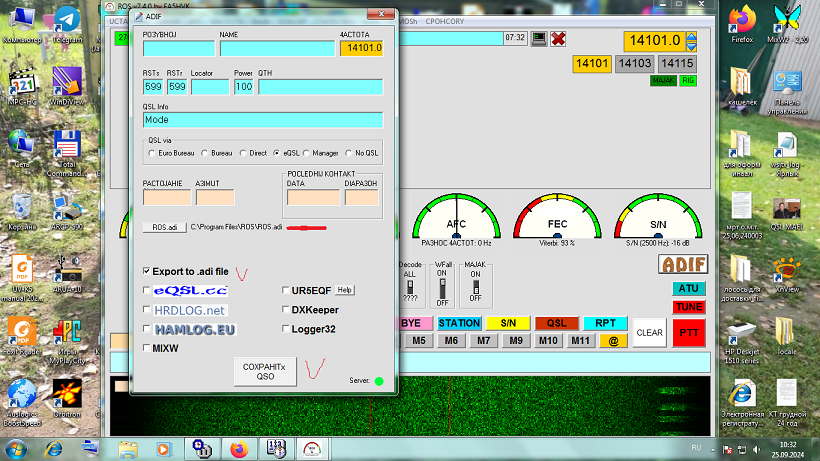
Task: Choose the No QSL radio button
Action: 348,153
